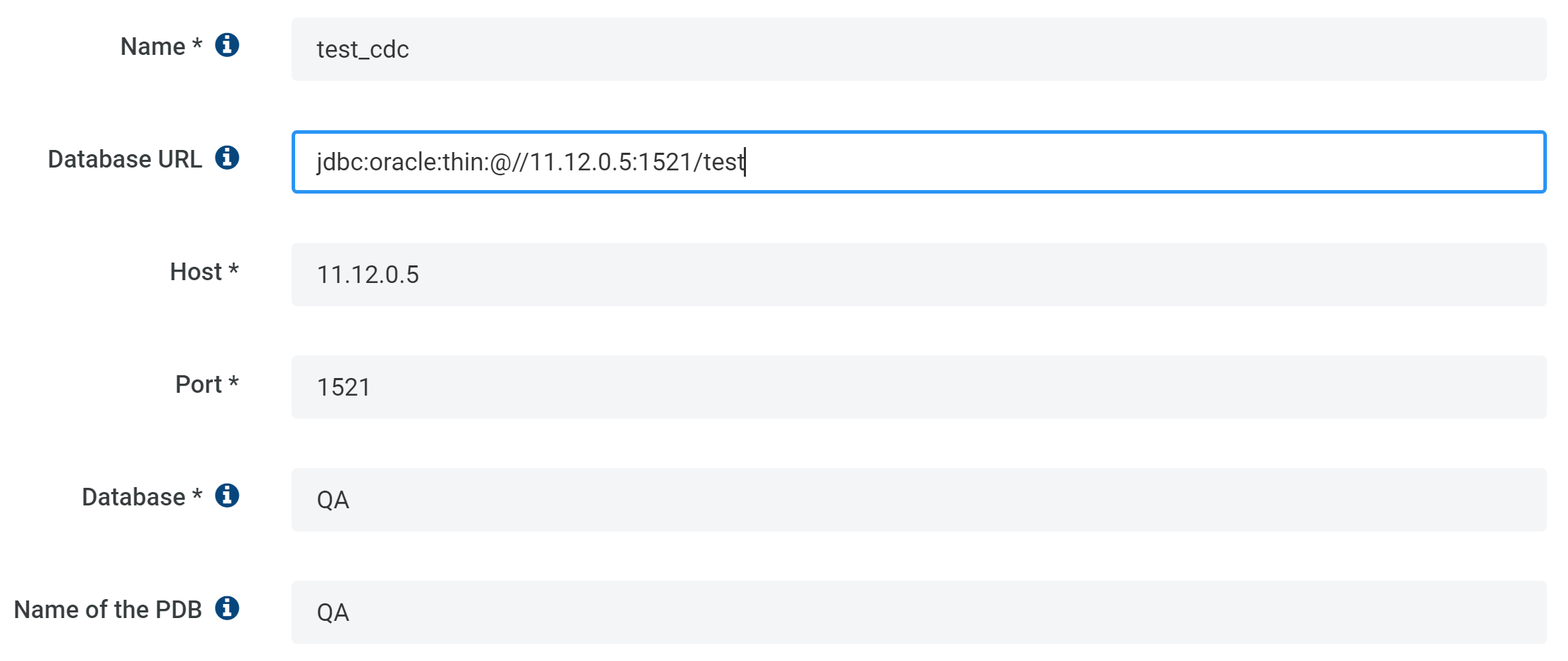Focus the Database * field containing QA

[x=919, y=500]
